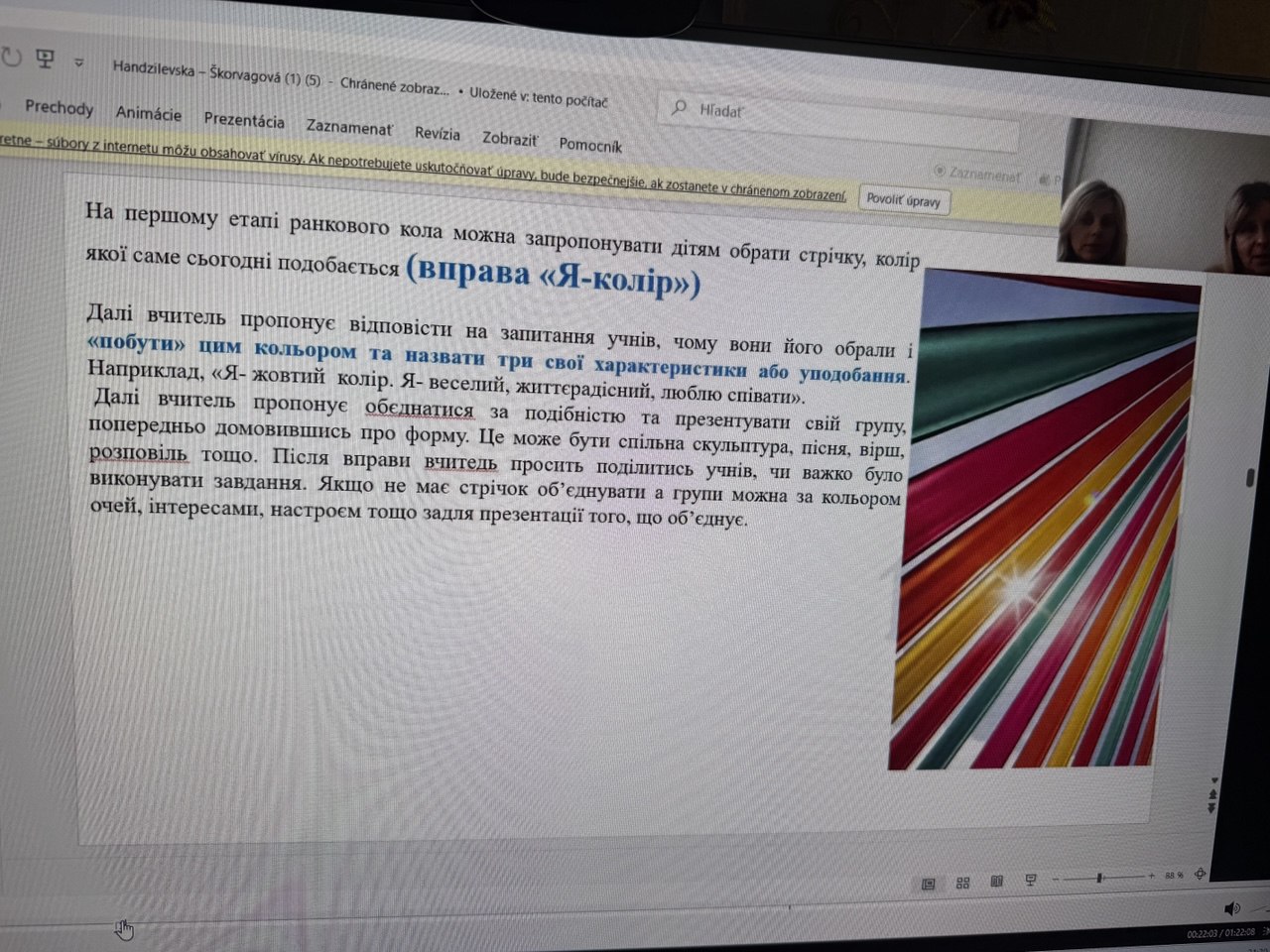The width and height of the screenshot is (1270, 952).
Task: Mute the video with the speaker icon
Action: (1231, 908)
